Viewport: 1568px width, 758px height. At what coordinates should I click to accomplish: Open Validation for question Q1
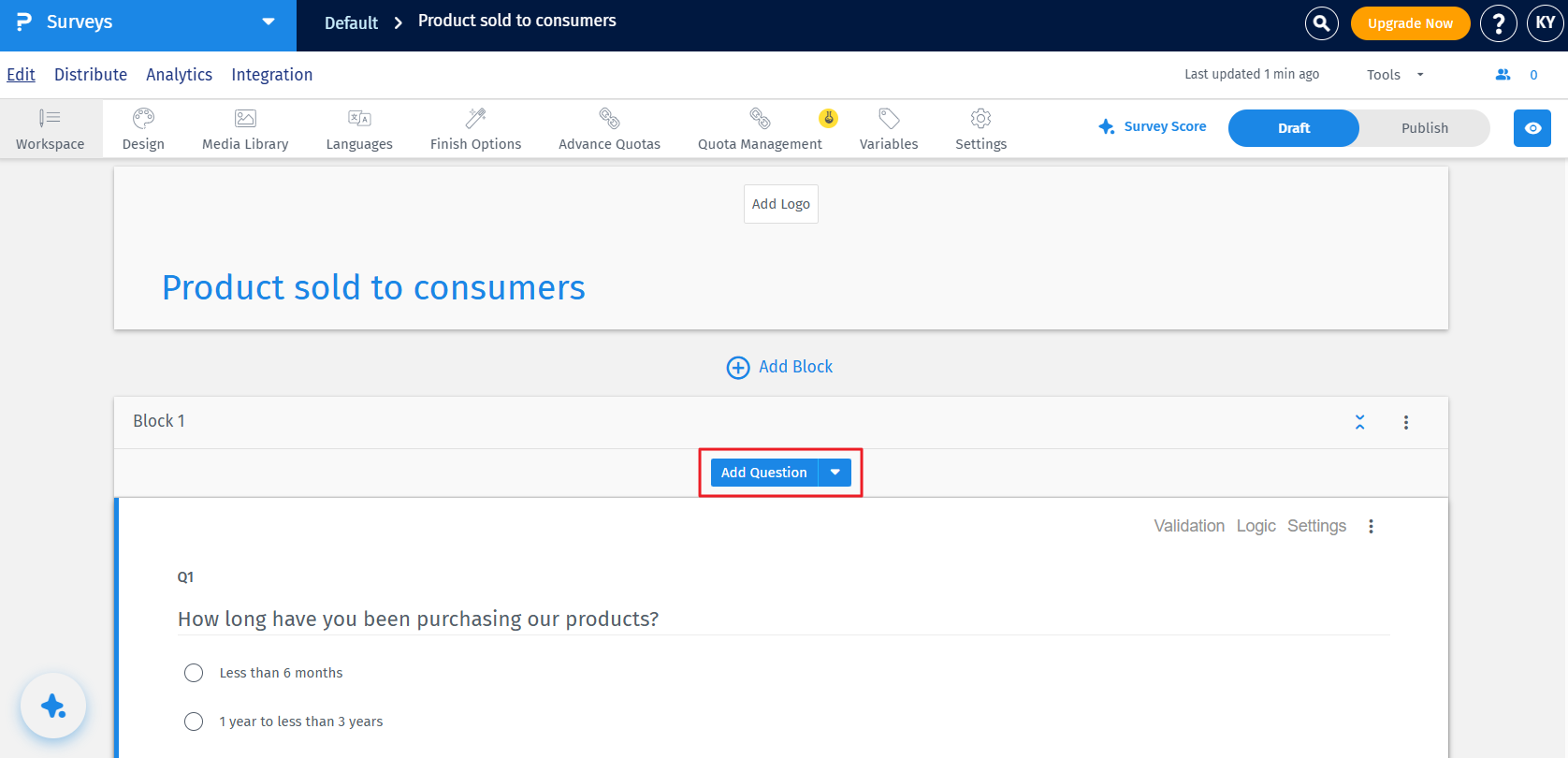coord(1189,526)
